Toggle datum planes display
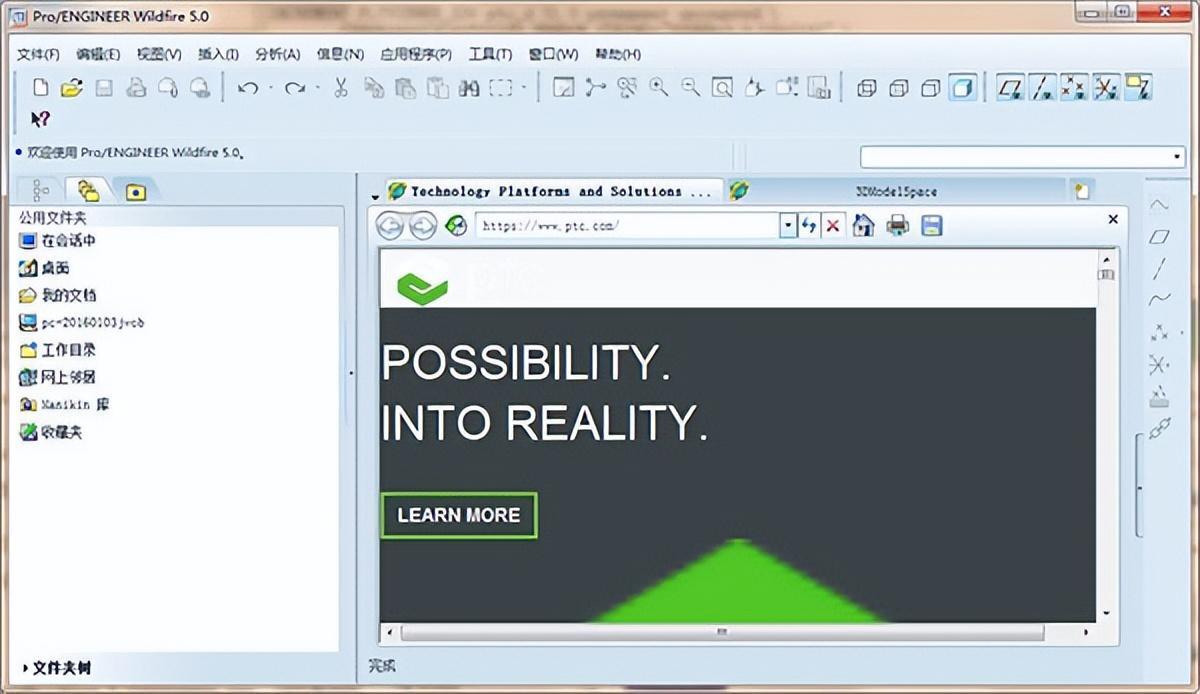The image size is (1200, 694). 1011,88
